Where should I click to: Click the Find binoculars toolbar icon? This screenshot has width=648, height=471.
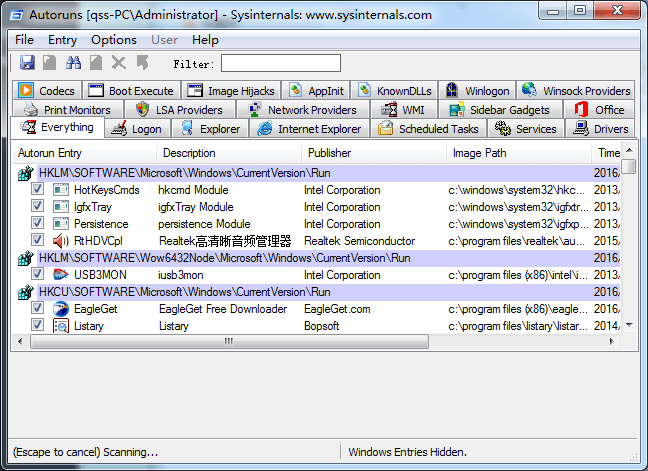pos(73,63)
